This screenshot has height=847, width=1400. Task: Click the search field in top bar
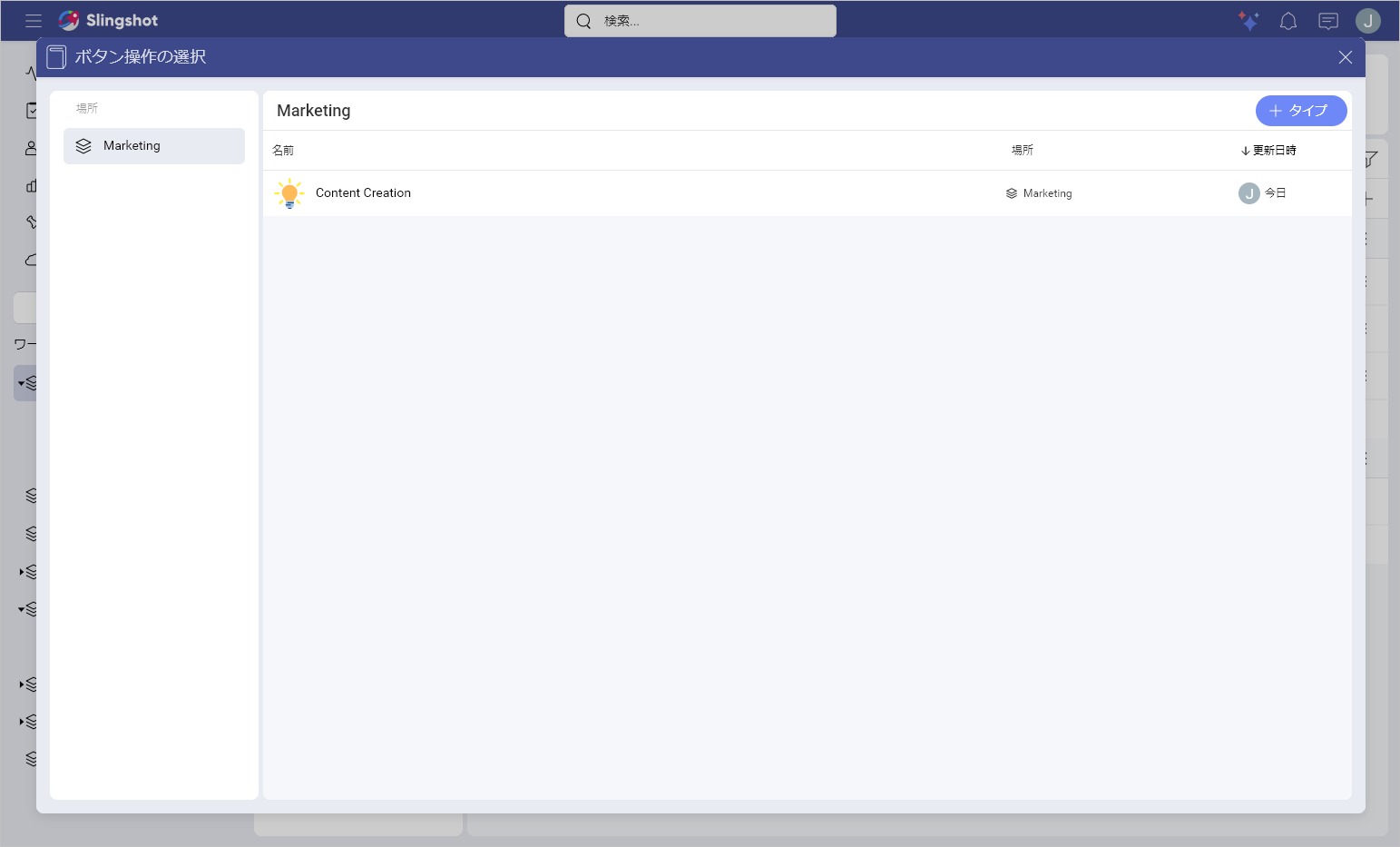pyautogui.click(x=700, y=21)
